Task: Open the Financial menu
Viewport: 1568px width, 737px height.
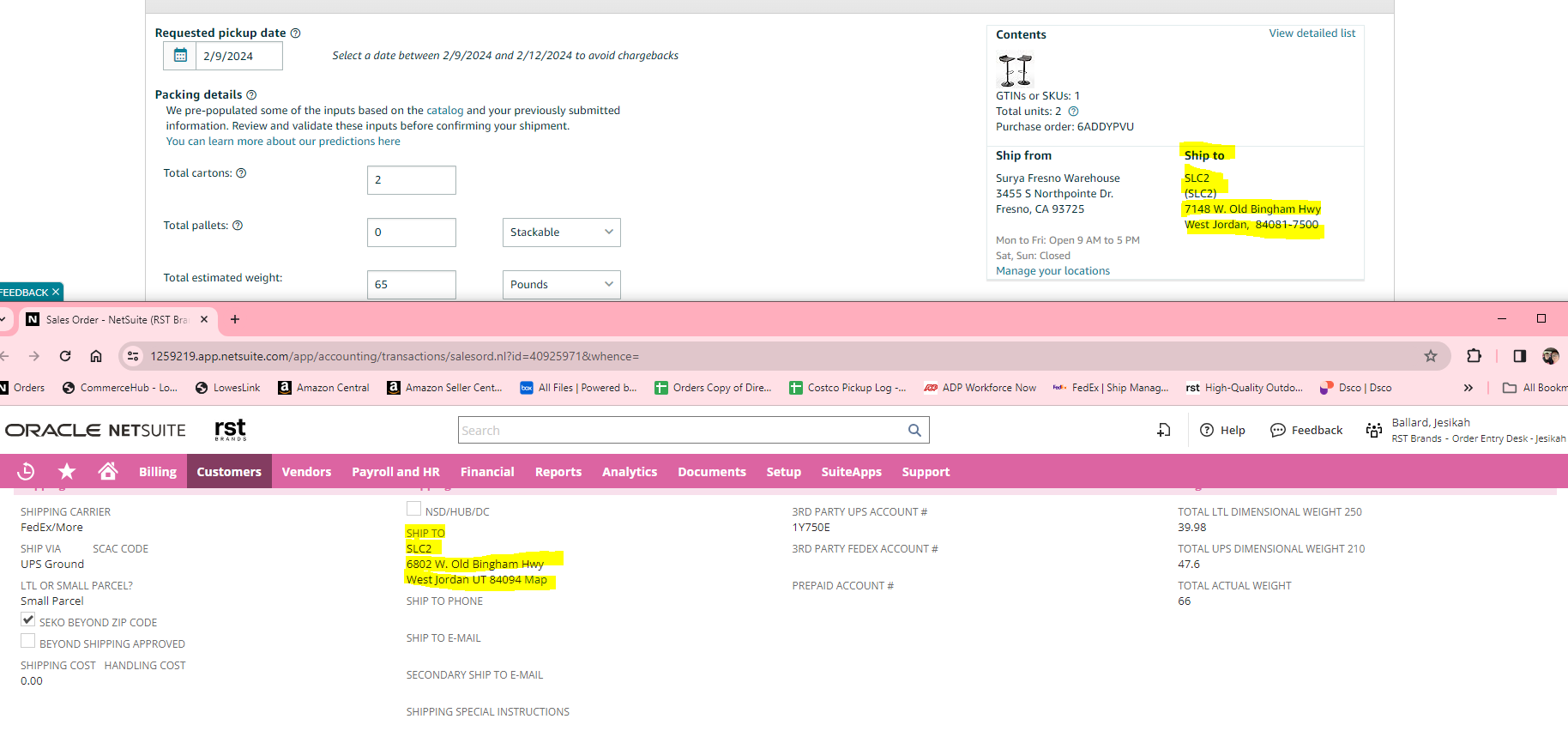Action: (487, 472)
